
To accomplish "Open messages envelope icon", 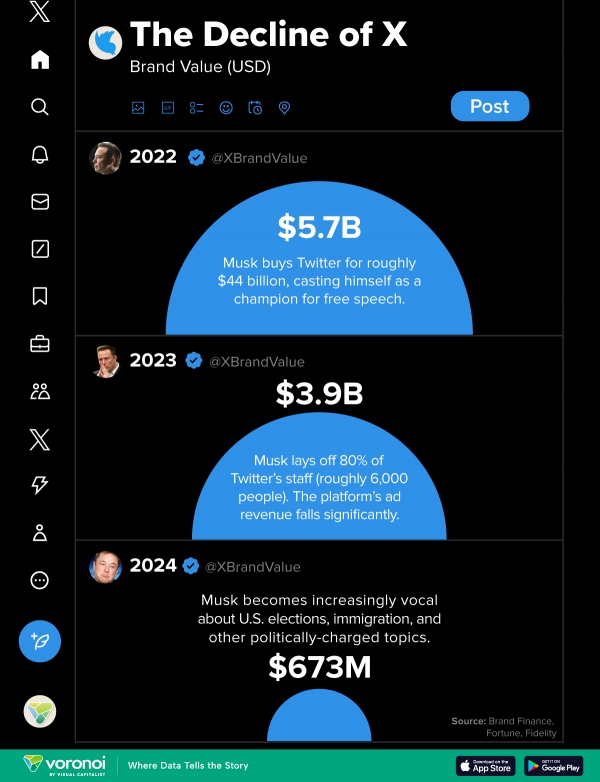I will click(x=40, y=201).
